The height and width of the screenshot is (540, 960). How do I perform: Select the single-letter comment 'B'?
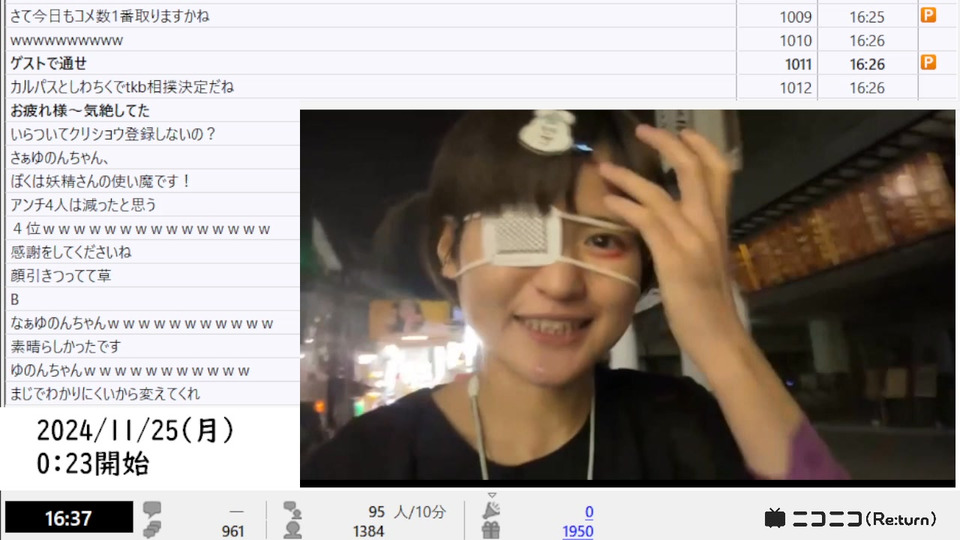pyautogui.click(x=15, y=299)
